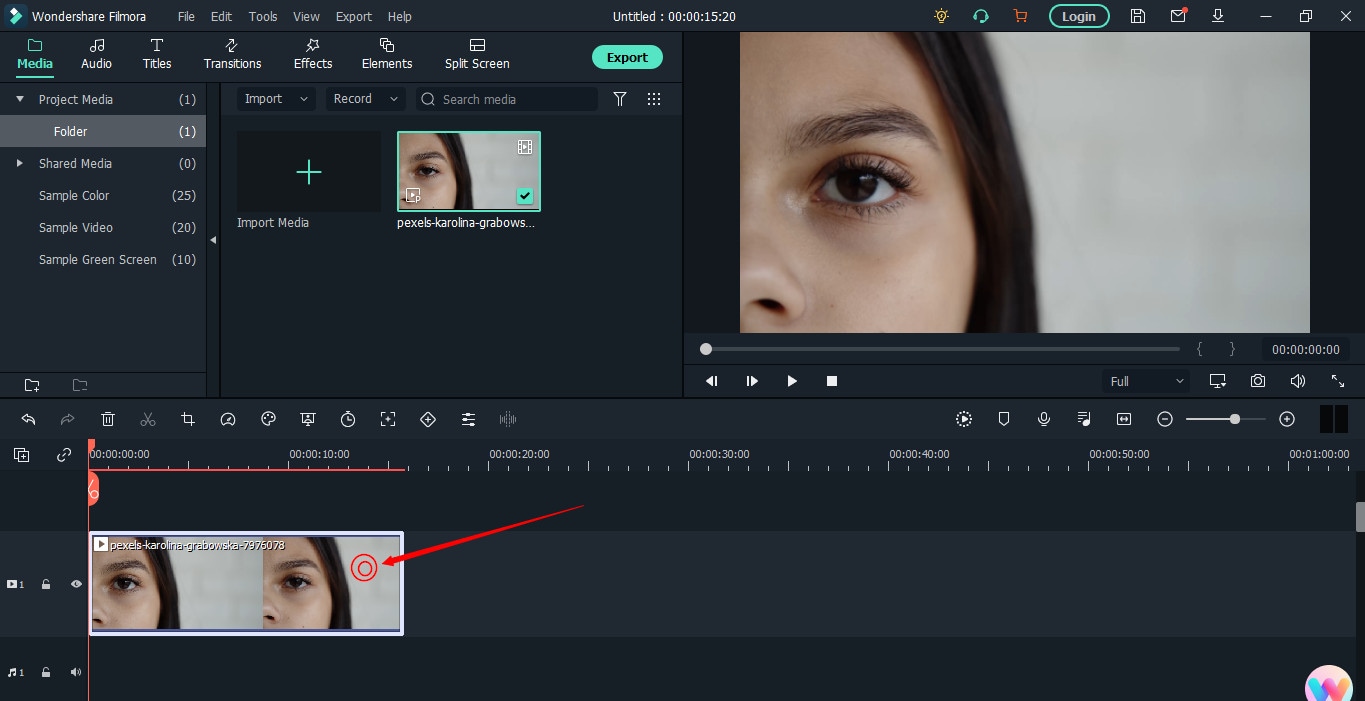Hide video track 1 with eye icon

[x=76, y=584]
